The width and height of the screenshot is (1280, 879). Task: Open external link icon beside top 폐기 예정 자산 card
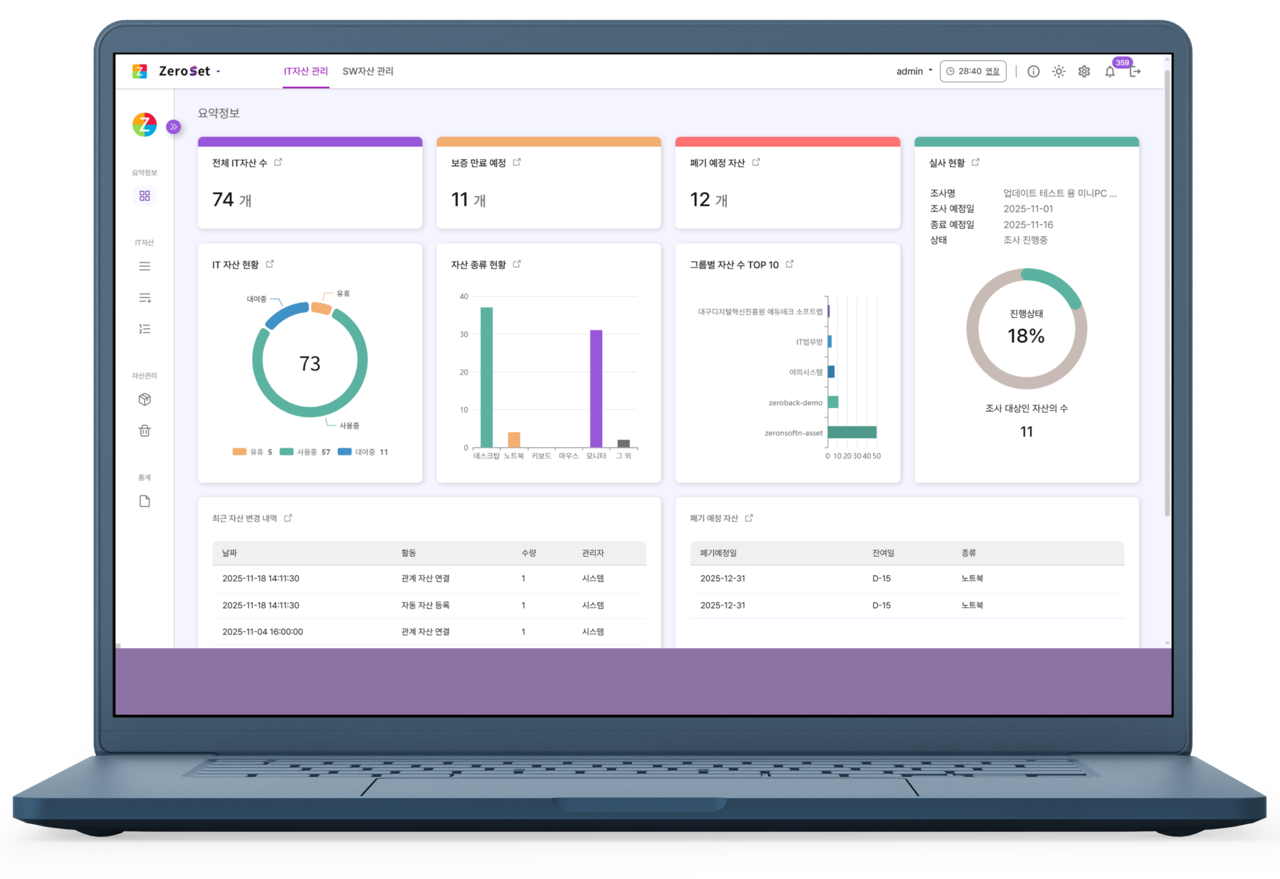point(756,162)
